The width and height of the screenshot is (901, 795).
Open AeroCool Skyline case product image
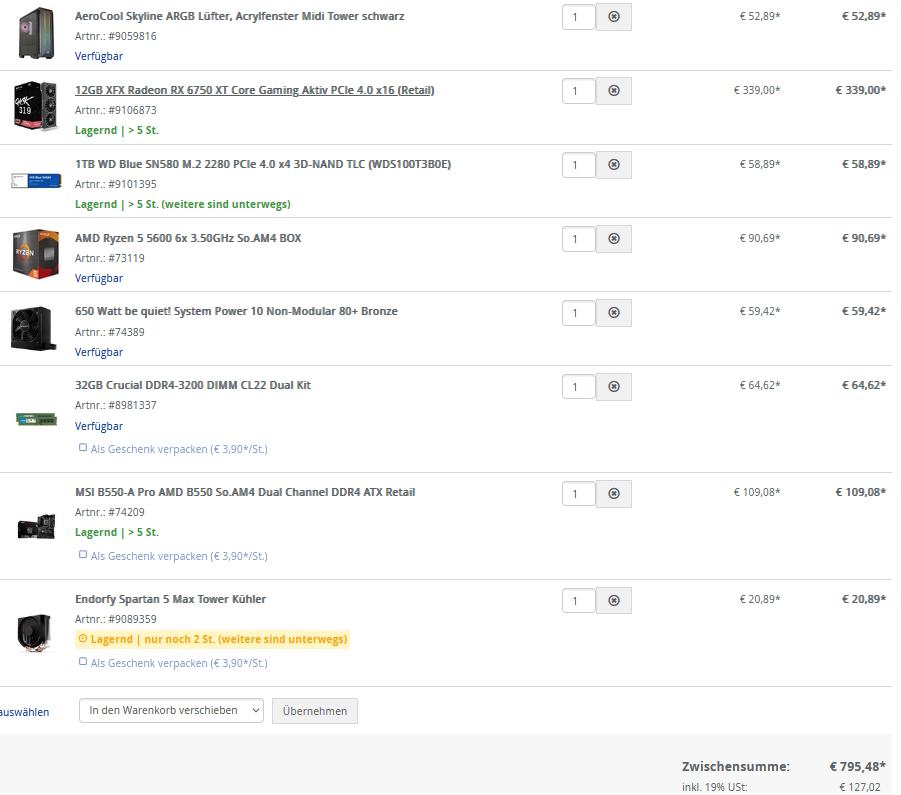click(36, 33)
